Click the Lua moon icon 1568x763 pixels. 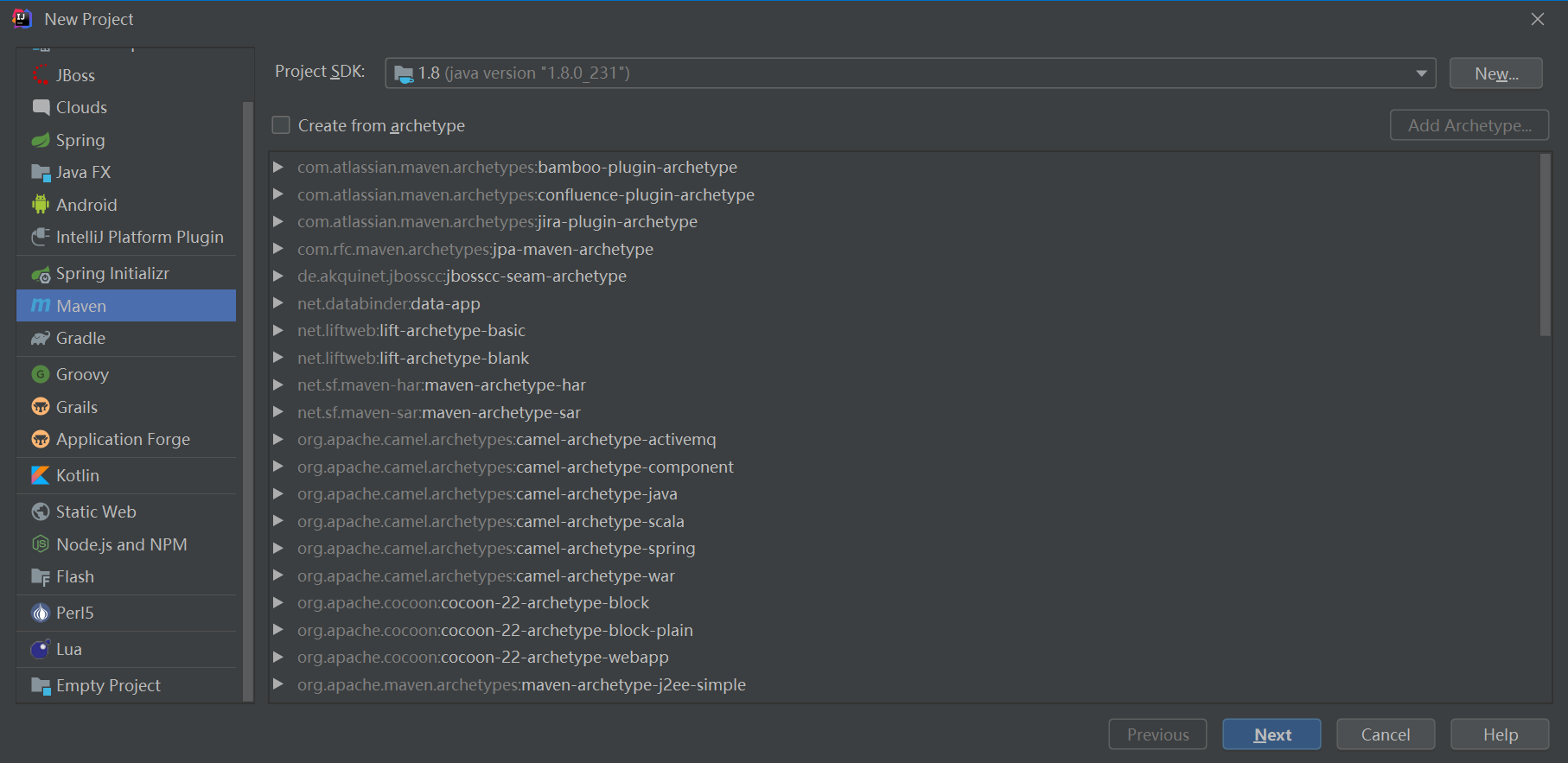(x=41, y=649)
